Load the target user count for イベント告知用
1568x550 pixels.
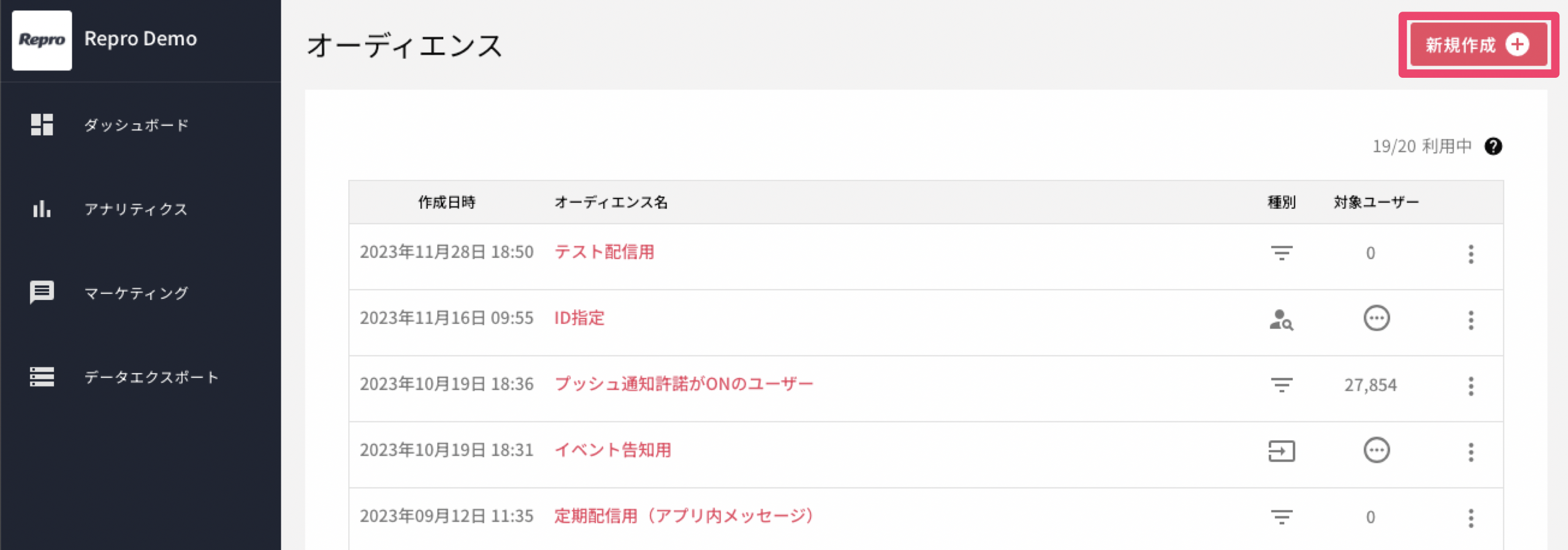point(1377,451)
